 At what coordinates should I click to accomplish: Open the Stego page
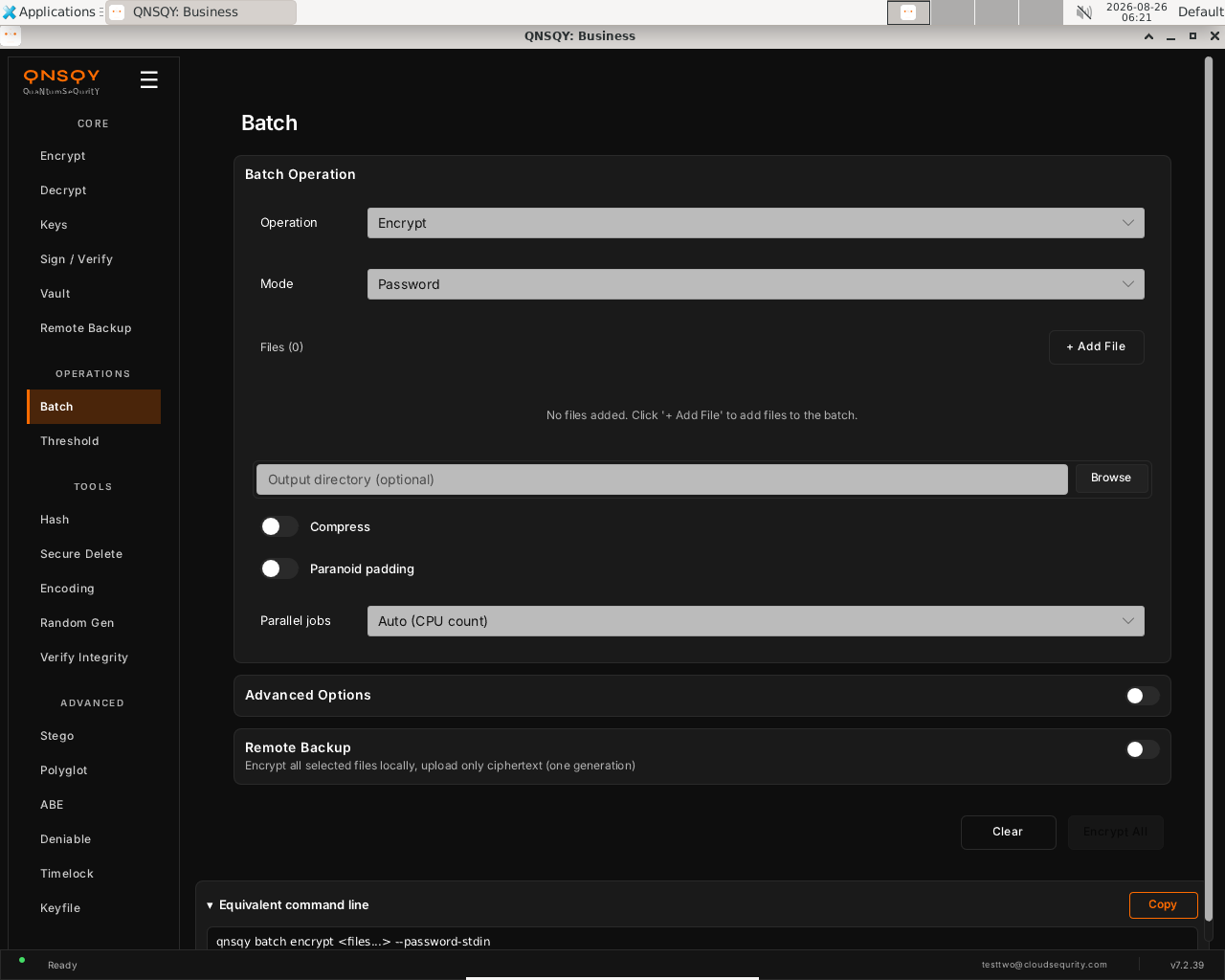pyautogui.click(x=94, y=736)
